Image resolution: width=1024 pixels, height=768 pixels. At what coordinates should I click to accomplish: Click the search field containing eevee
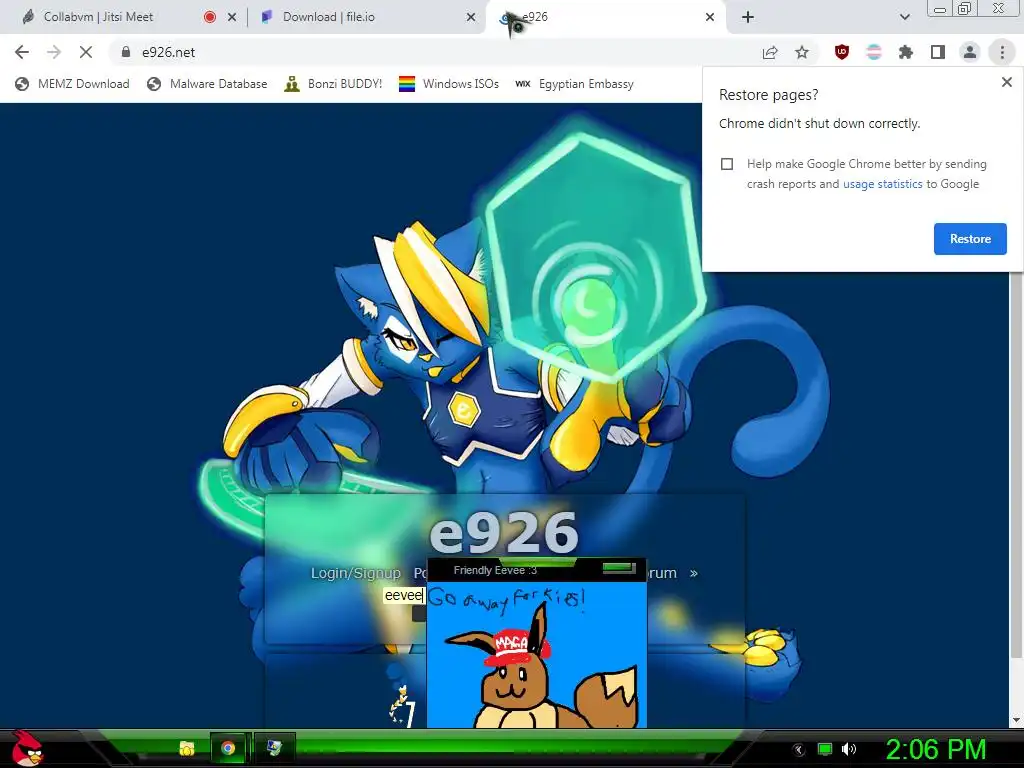pyautogui.click(x=404, y=595)
